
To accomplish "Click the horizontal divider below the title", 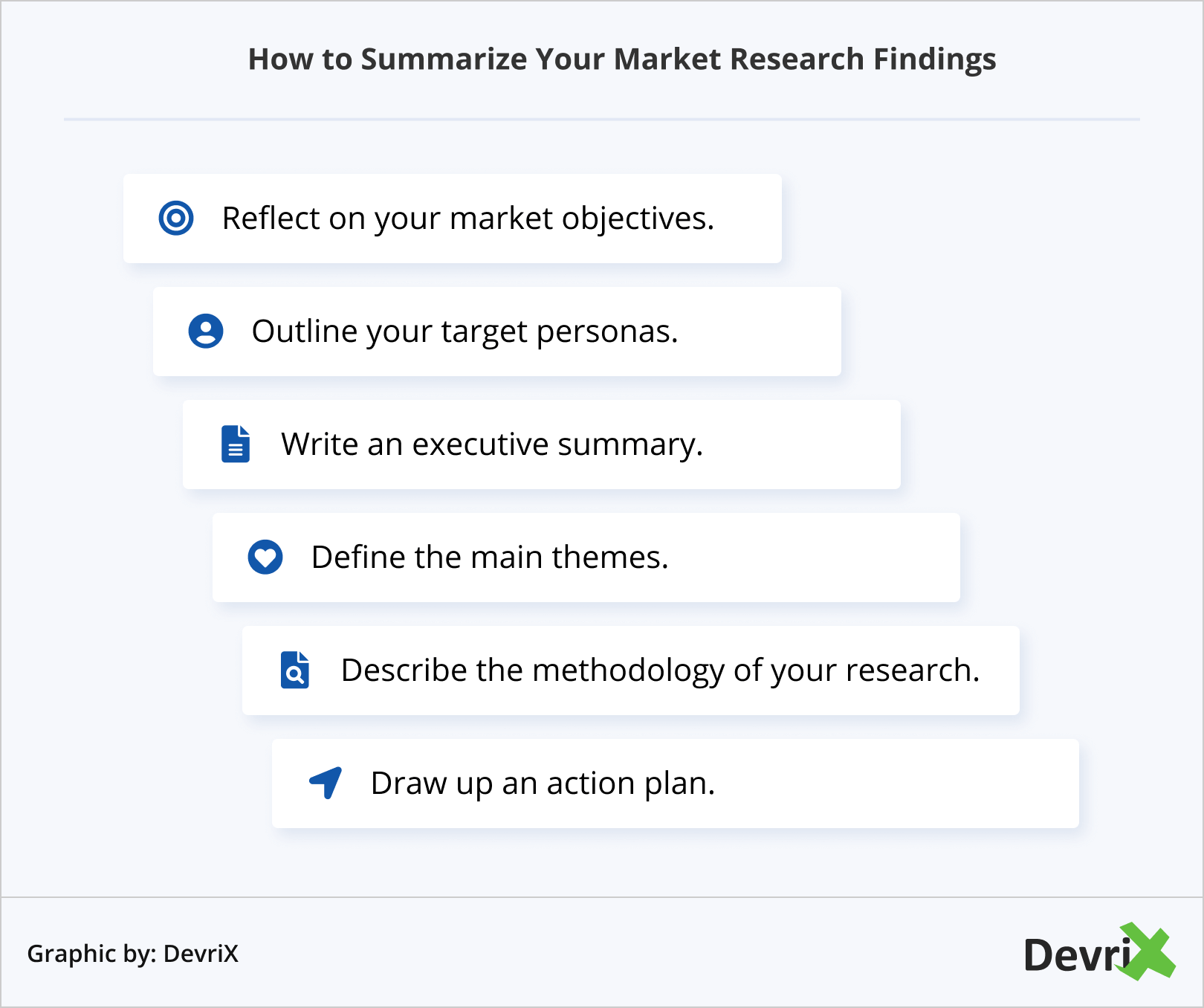I will click(602, 119).
